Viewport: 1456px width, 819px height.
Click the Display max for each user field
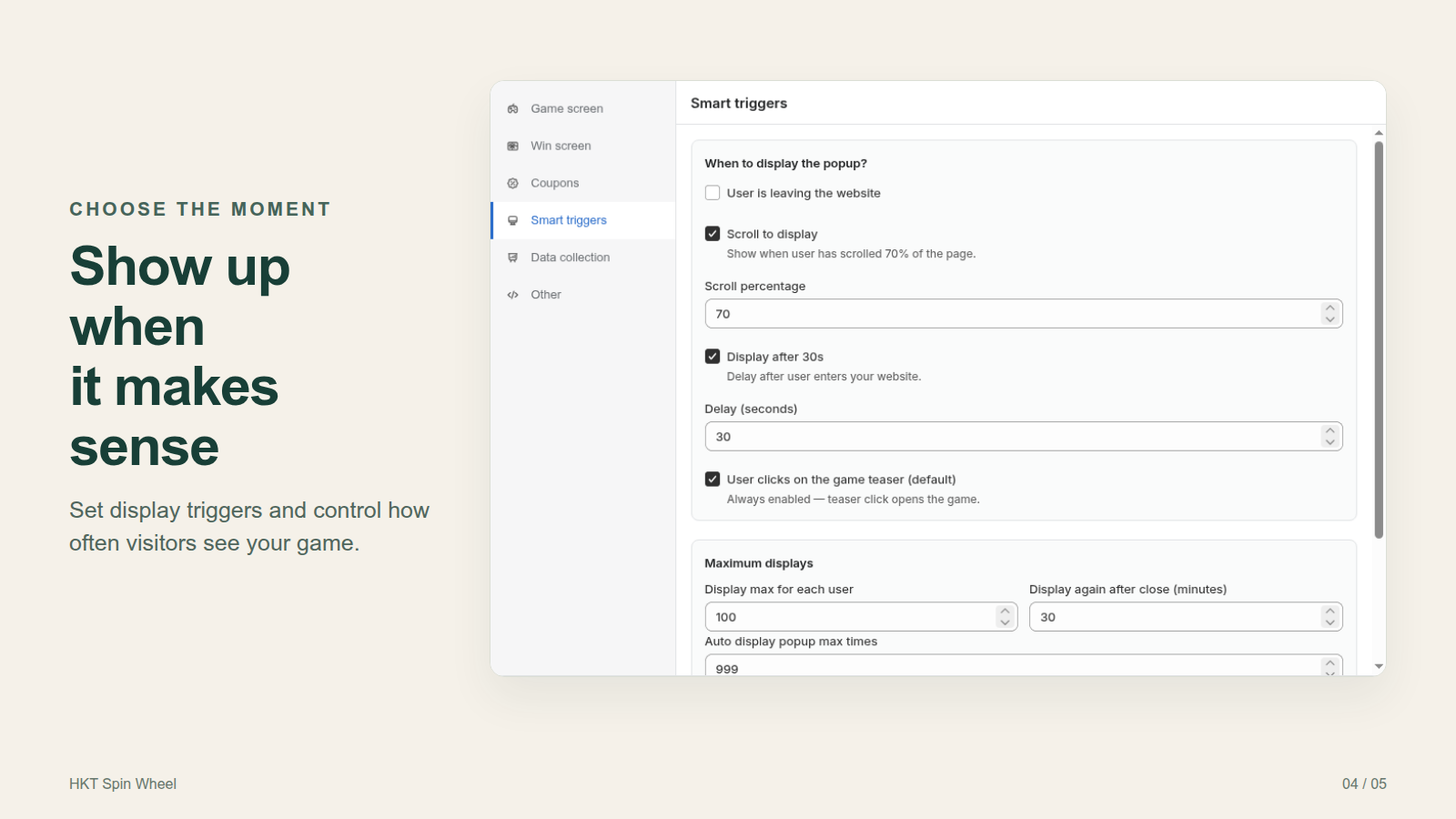click(861, 617)
